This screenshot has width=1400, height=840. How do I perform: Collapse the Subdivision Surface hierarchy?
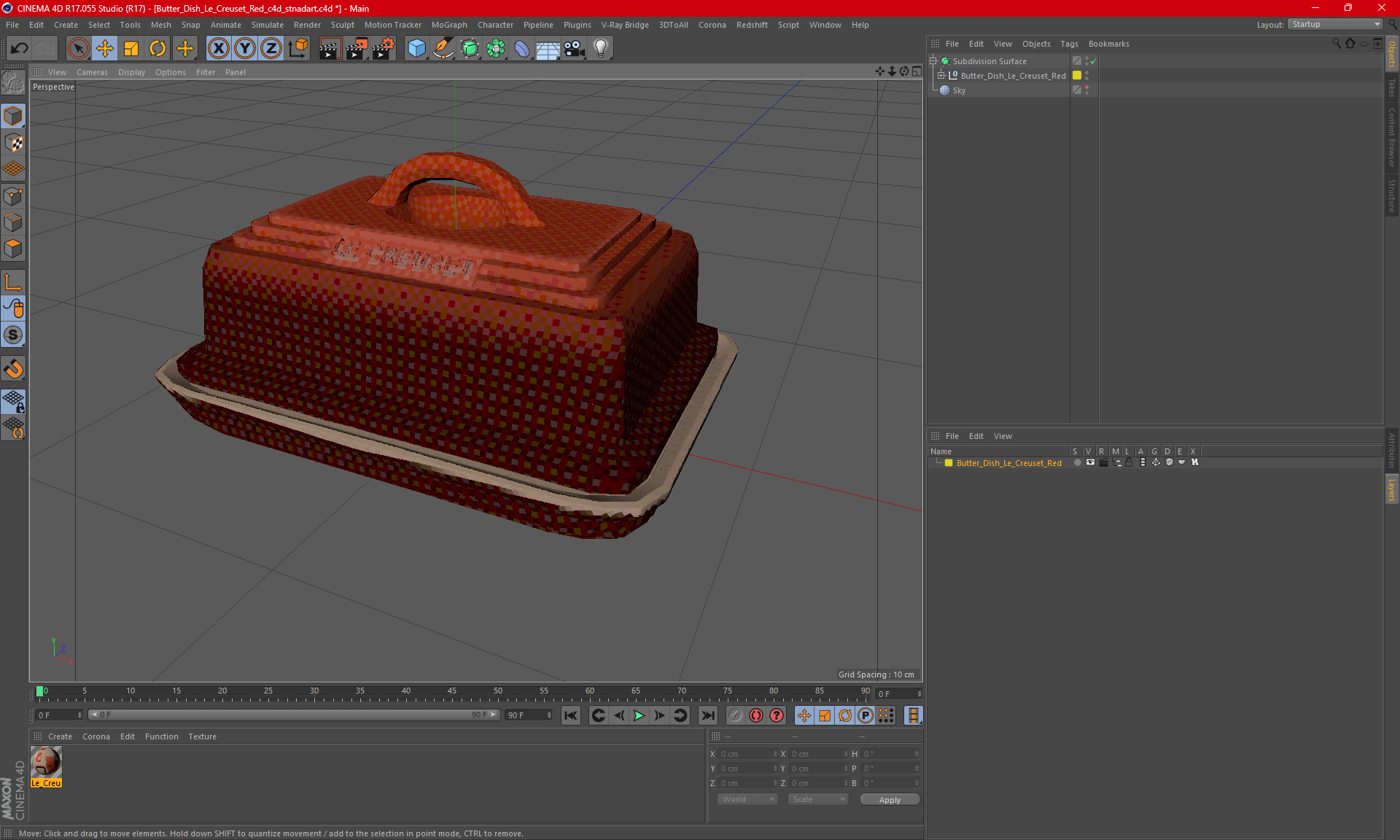point(933,61)
